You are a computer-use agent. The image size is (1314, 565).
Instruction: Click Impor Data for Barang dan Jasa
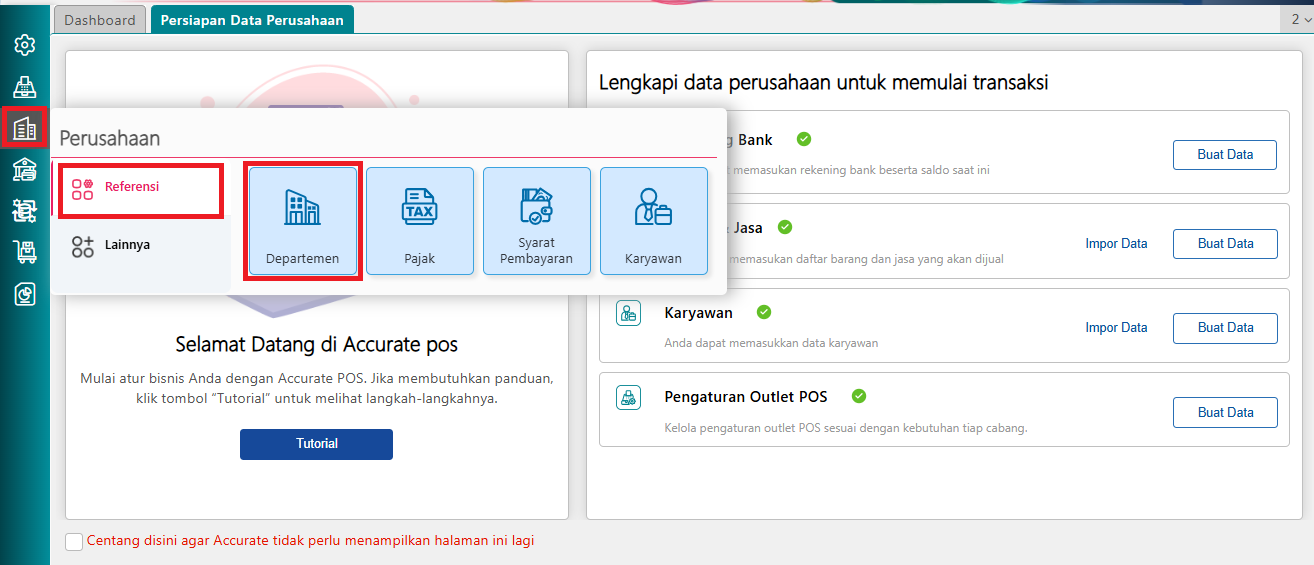(1116, 243)
